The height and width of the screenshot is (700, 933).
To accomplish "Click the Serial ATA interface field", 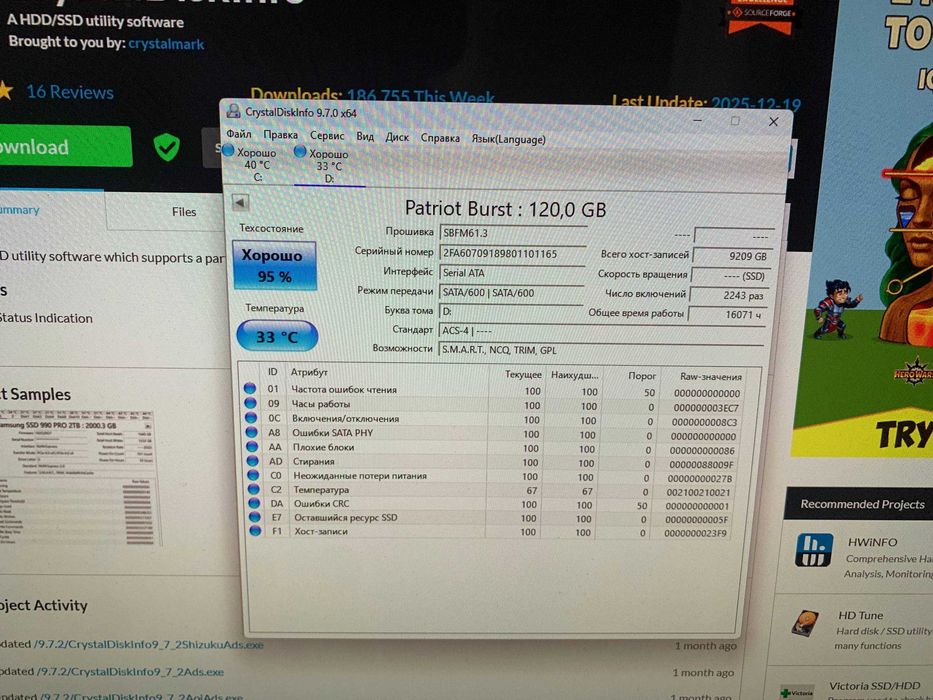I will 511,273.
